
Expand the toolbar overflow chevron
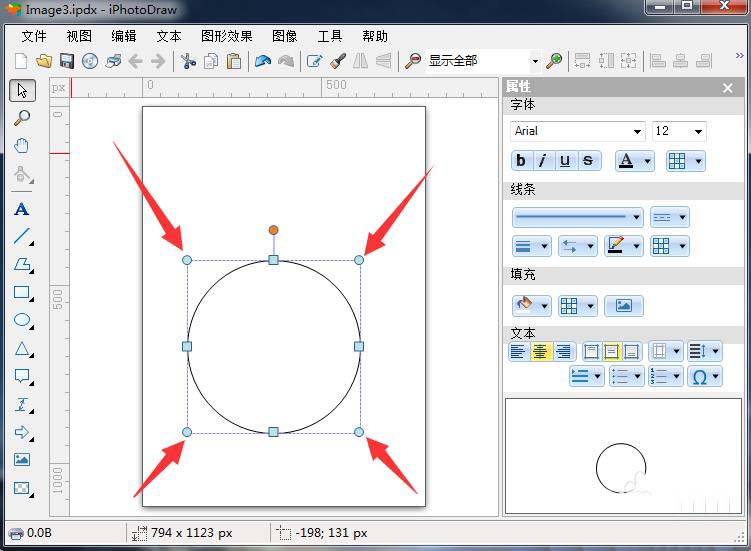(740, 56)
